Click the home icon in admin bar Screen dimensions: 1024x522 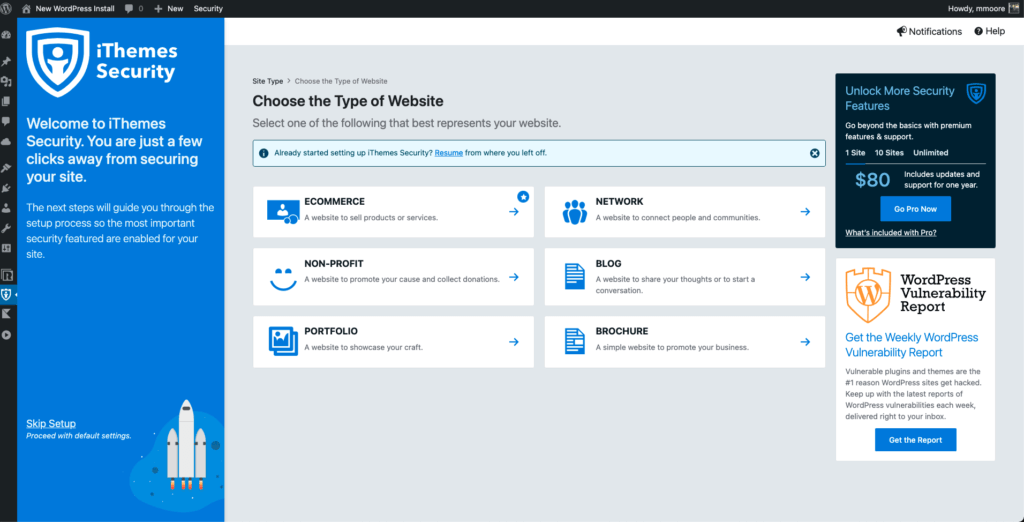tap(26, 8)
